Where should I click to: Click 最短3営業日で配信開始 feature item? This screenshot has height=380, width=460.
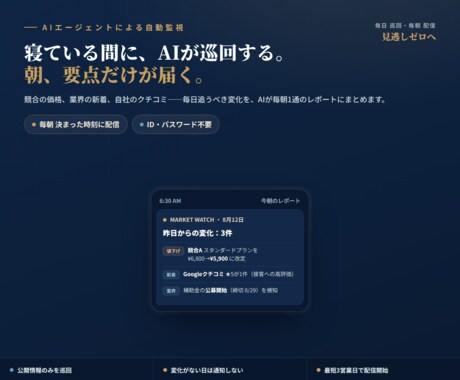coord(383,369)
